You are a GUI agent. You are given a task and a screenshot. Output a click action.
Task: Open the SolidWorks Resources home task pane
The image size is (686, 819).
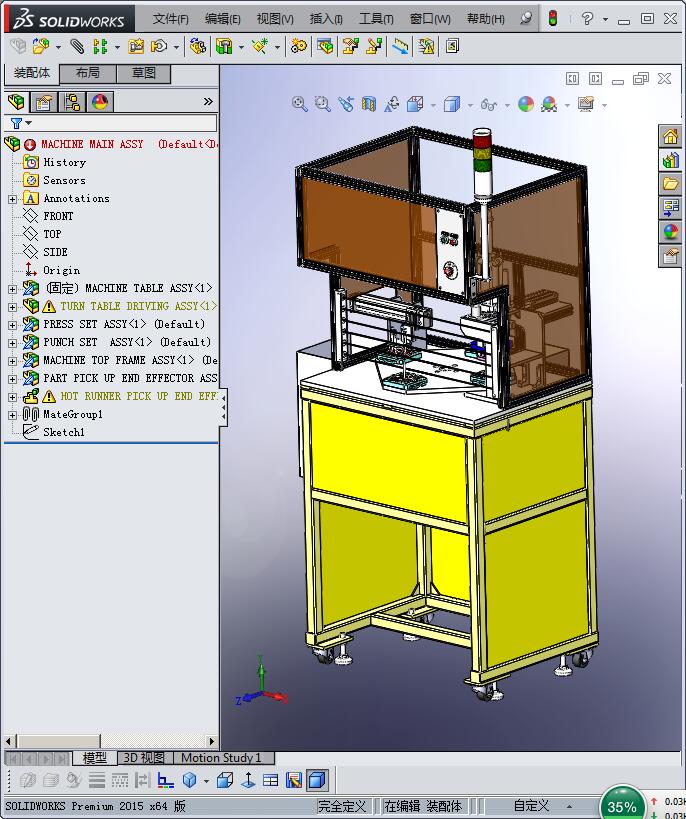[670, 137]
